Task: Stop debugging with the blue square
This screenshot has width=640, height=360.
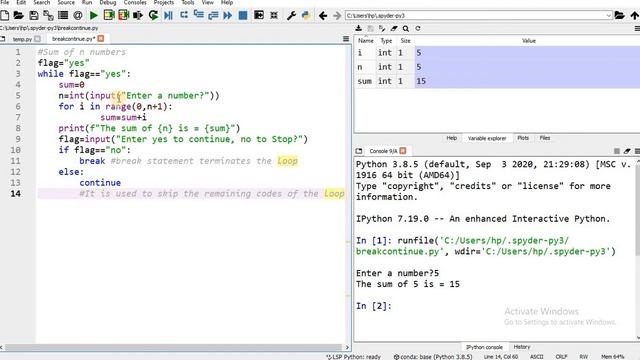Action: click(243, 16)
